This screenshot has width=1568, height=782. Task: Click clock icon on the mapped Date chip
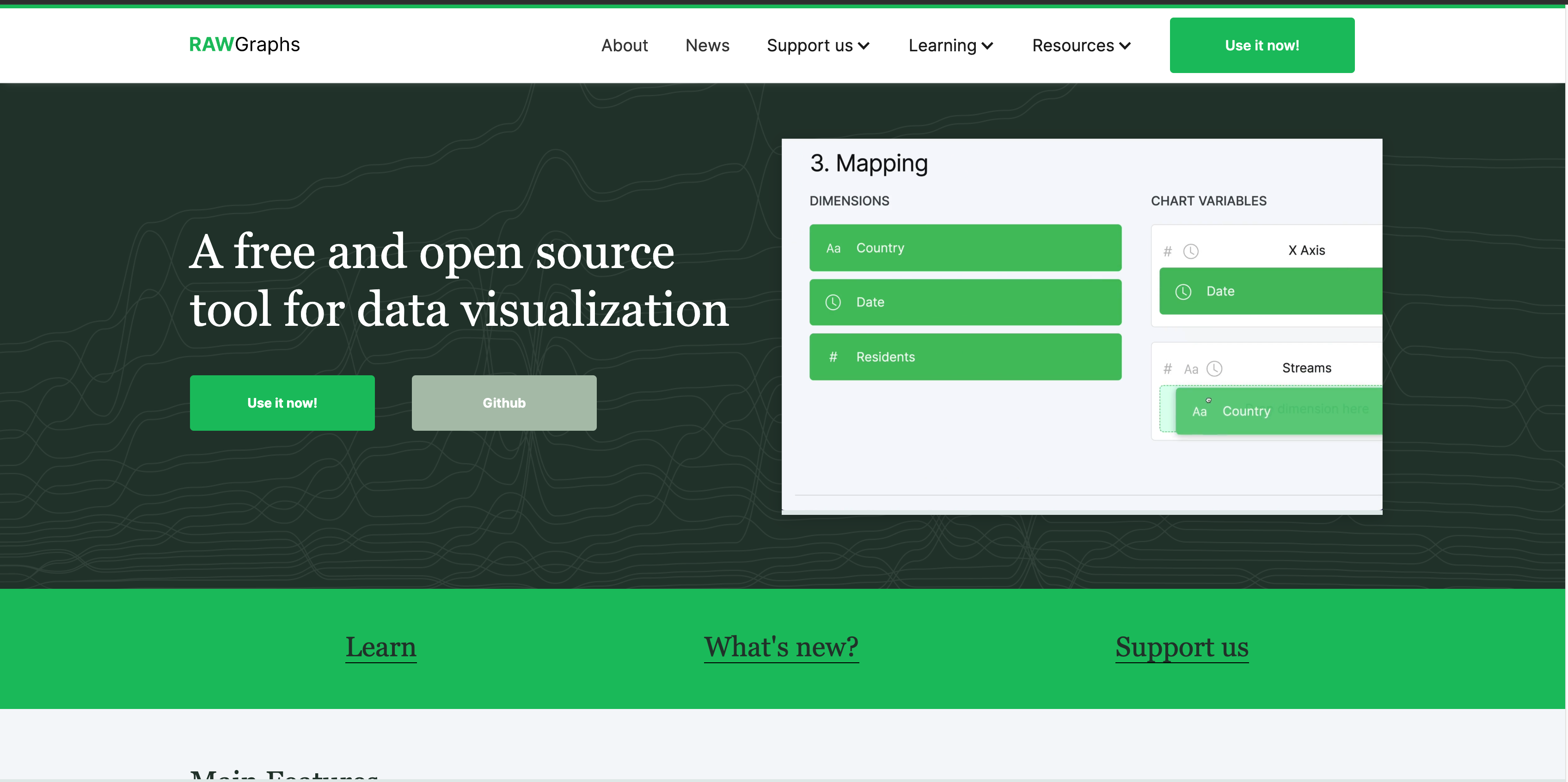(1182, 292)
